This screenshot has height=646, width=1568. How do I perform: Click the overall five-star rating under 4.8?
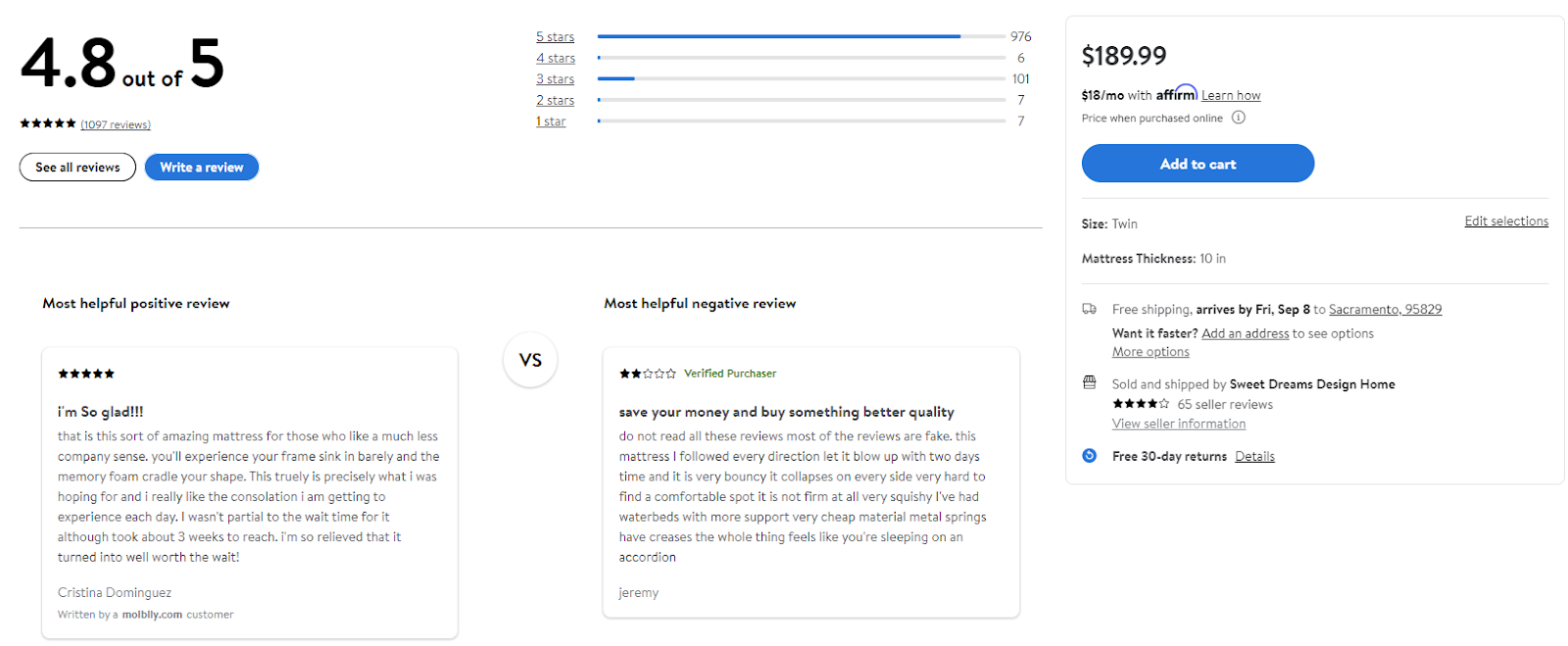coord(48,124)
